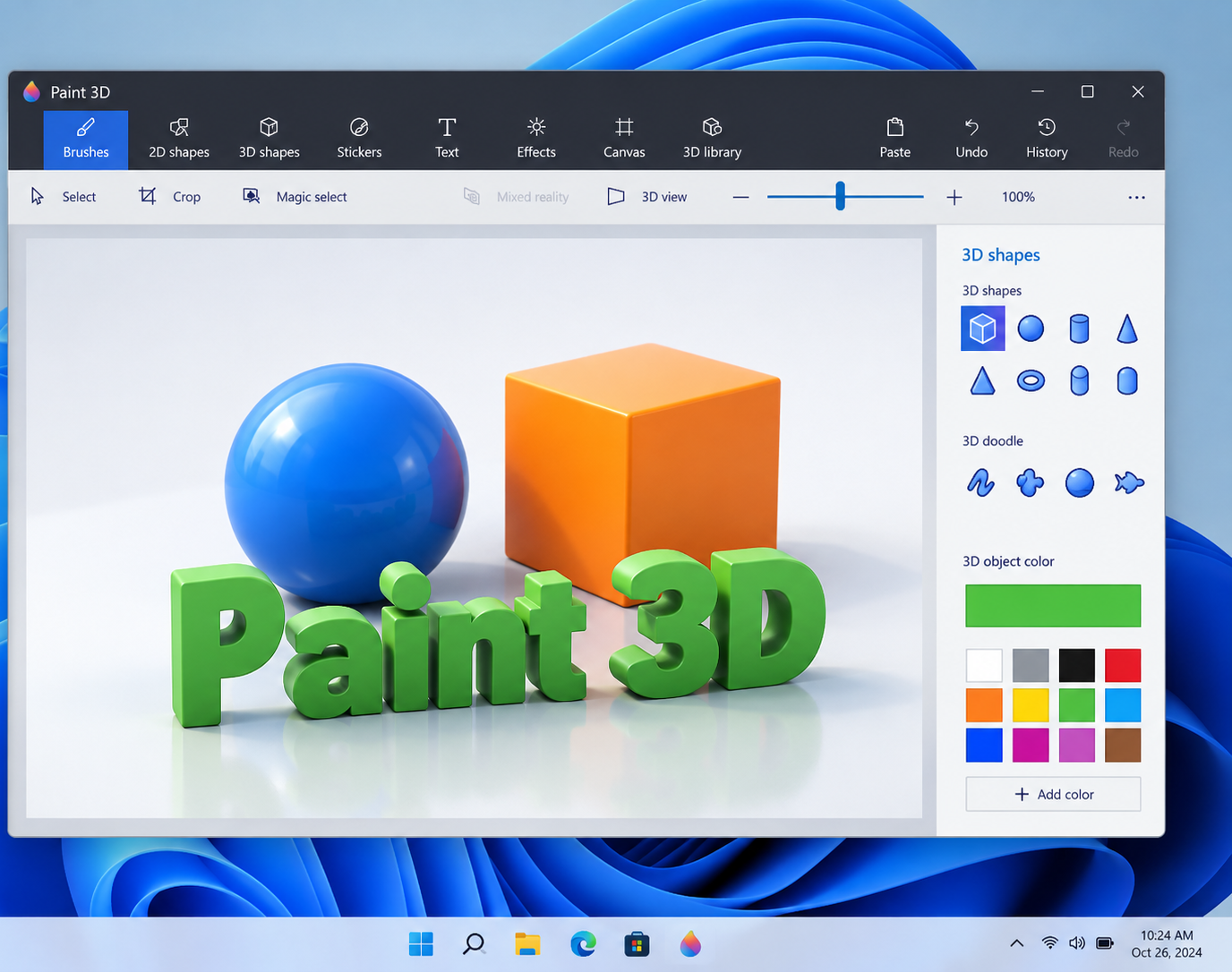Select the 3D sphere shape
This screenshot has width=1232, height=972.
[1031, 328]
